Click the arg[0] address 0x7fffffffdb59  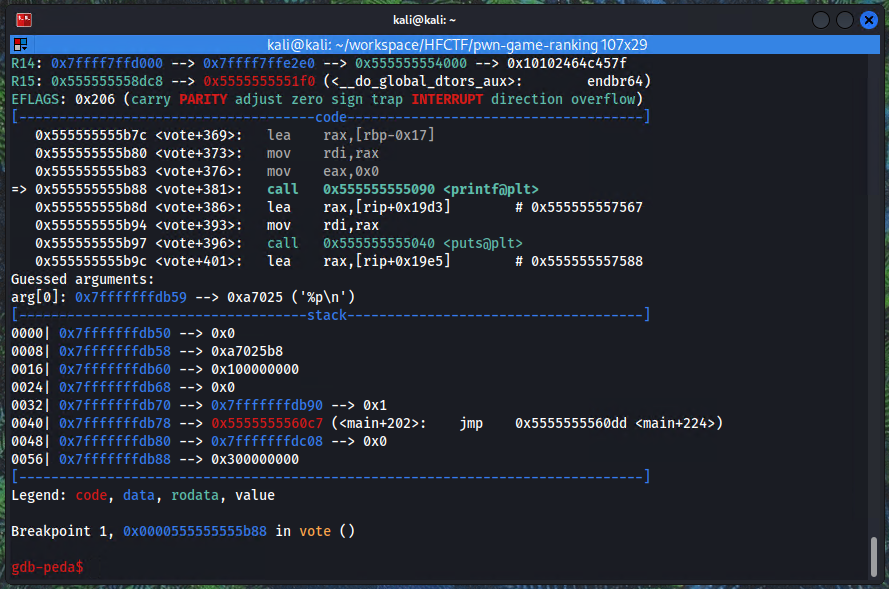[130, 298]
